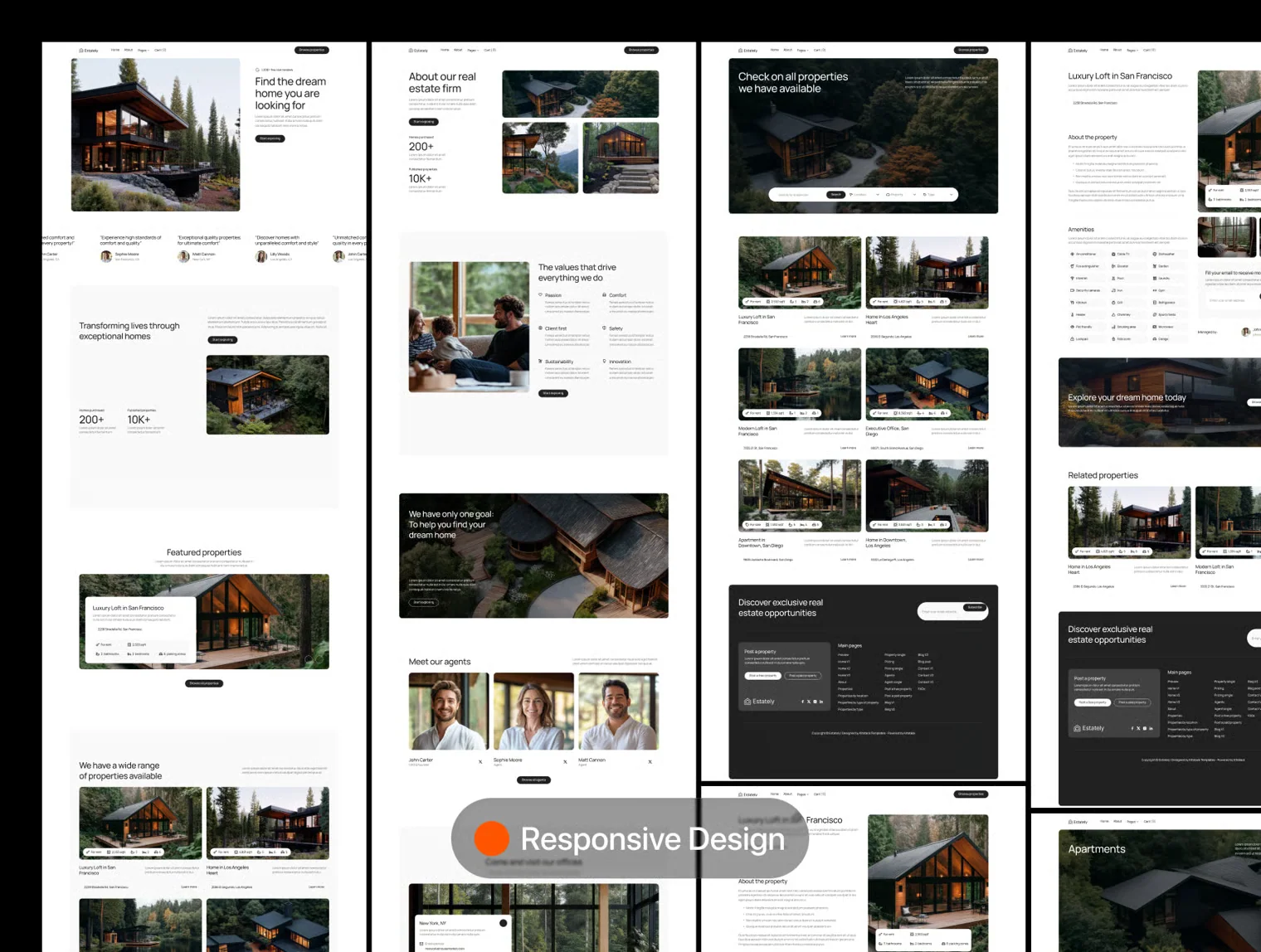Click Learn more for Luxury Loft on the Check on all properties page
The width and height of the screenshot is (1261, 952).
[x=849, y=337]
